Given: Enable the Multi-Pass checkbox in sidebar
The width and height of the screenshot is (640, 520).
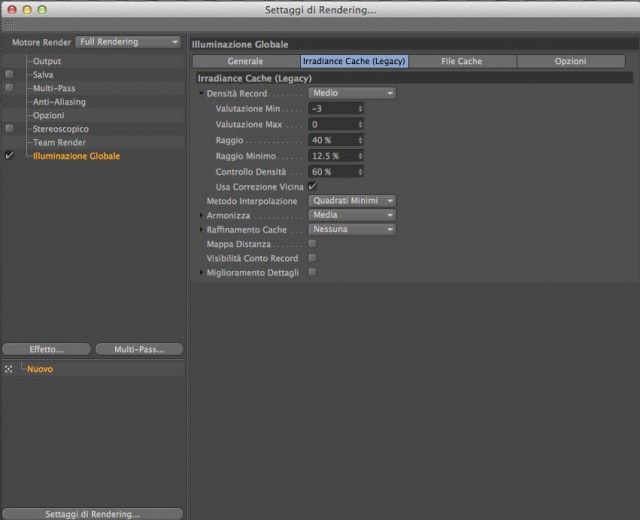Looking at the screenshot, I should pos(9,88).
